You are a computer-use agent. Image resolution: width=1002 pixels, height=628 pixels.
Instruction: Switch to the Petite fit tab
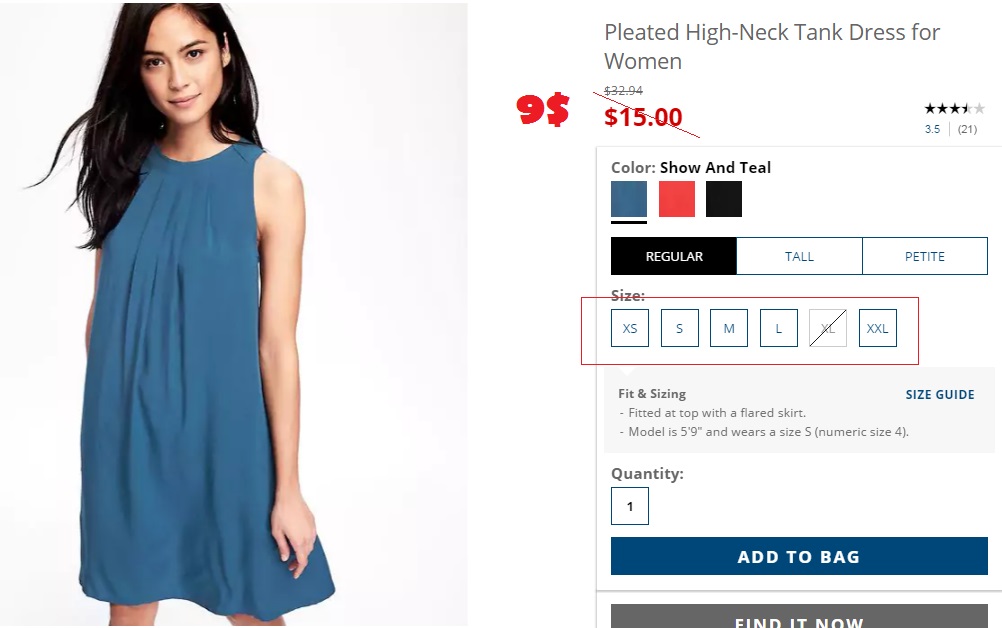click(925, 256)
